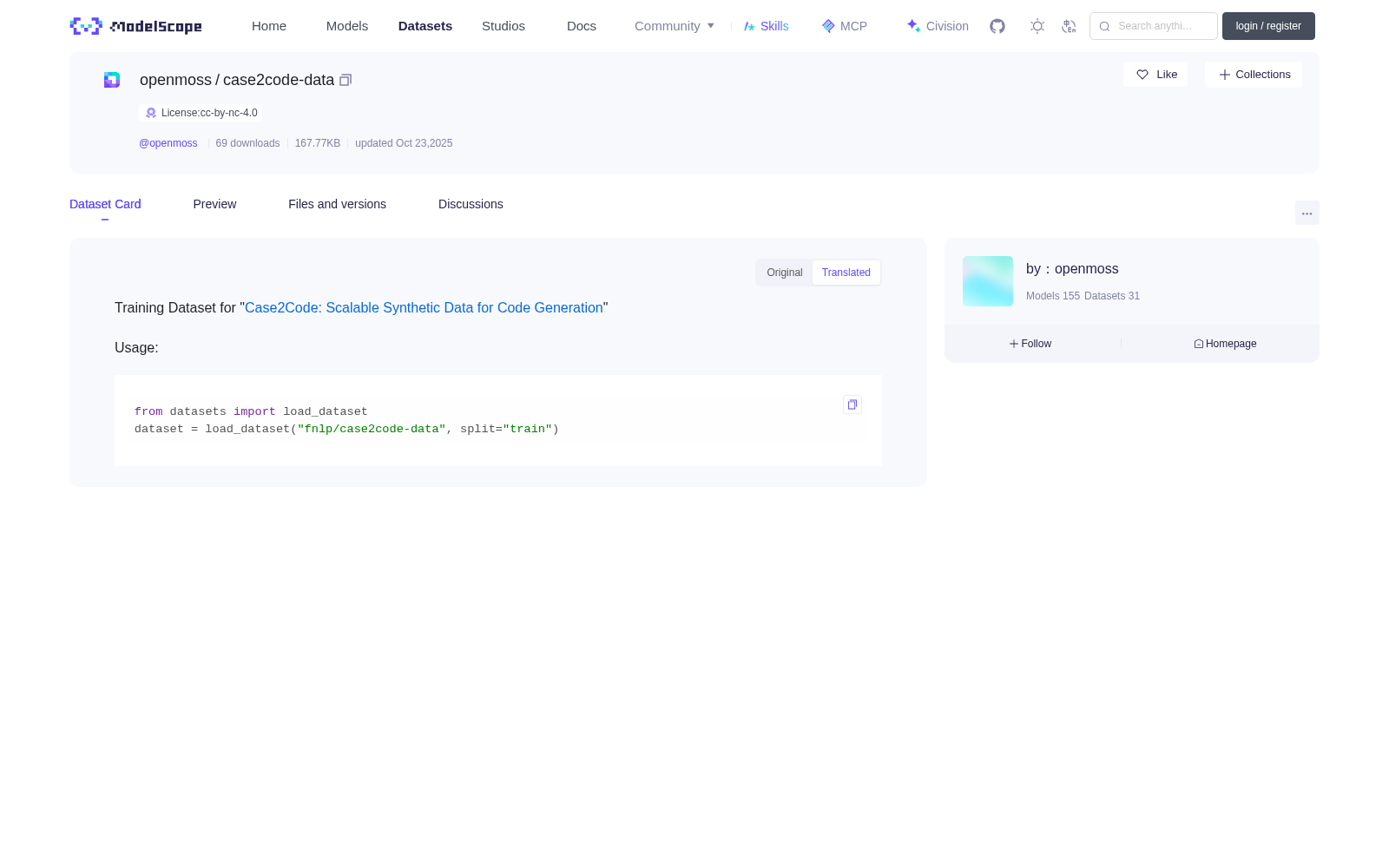Open the GitHub icon link

997,26
